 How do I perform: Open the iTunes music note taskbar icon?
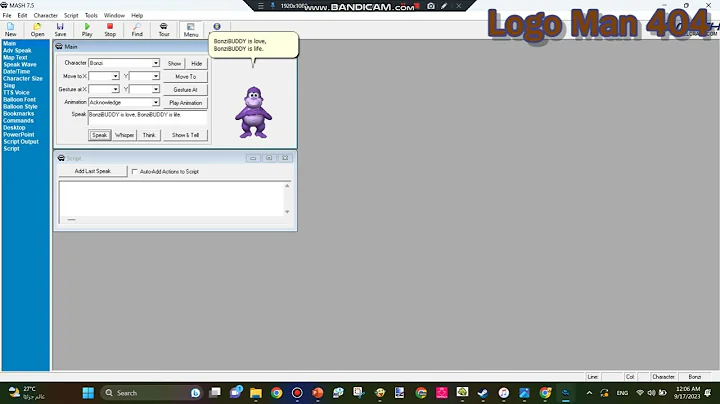coord(504,393)
